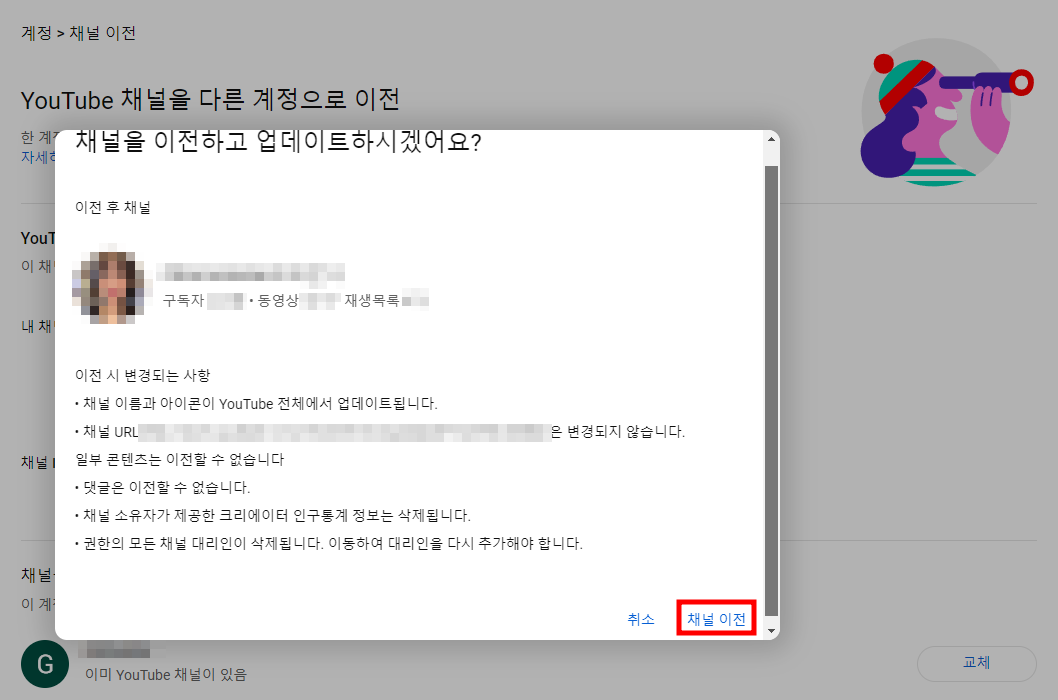Image resolution: width=1058 pixels, height=700 pixels.
Task: Select the page title YouTube 채널을 다른 계정으로 이전
Action: click(x=211, y=100)
